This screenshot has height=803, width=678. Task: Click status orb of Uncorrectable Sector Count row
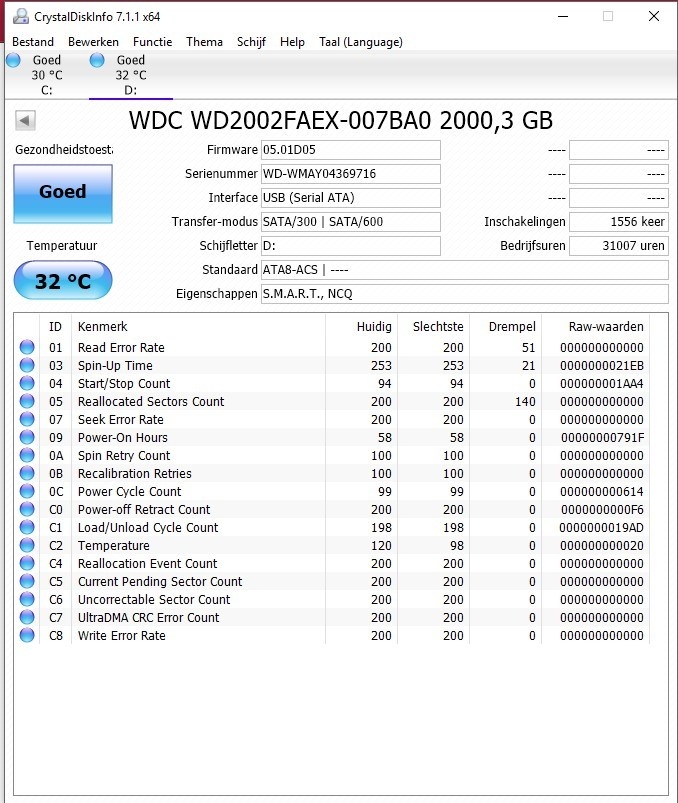pyautogui.click(x=27, y=599)
